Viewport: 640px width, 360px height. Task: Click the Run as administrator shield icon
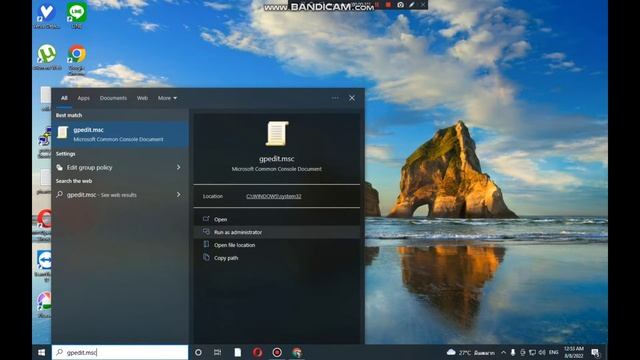[206, 232]
